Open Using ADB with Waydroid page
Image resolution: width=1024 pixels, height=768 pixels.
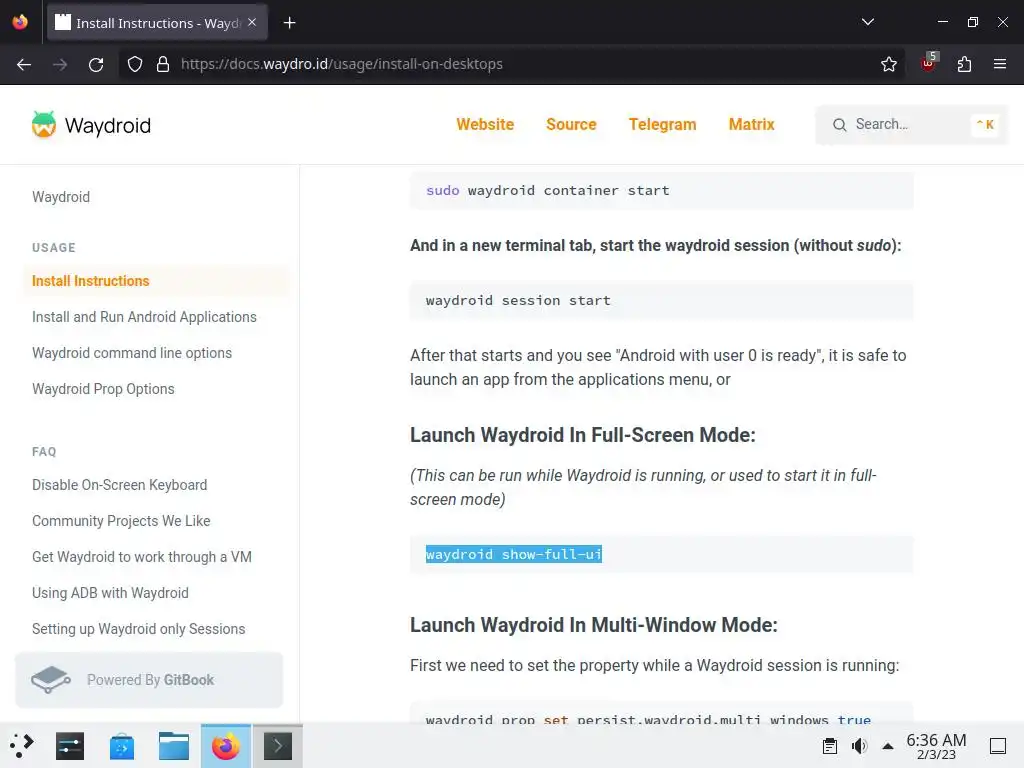pos(110,592)
